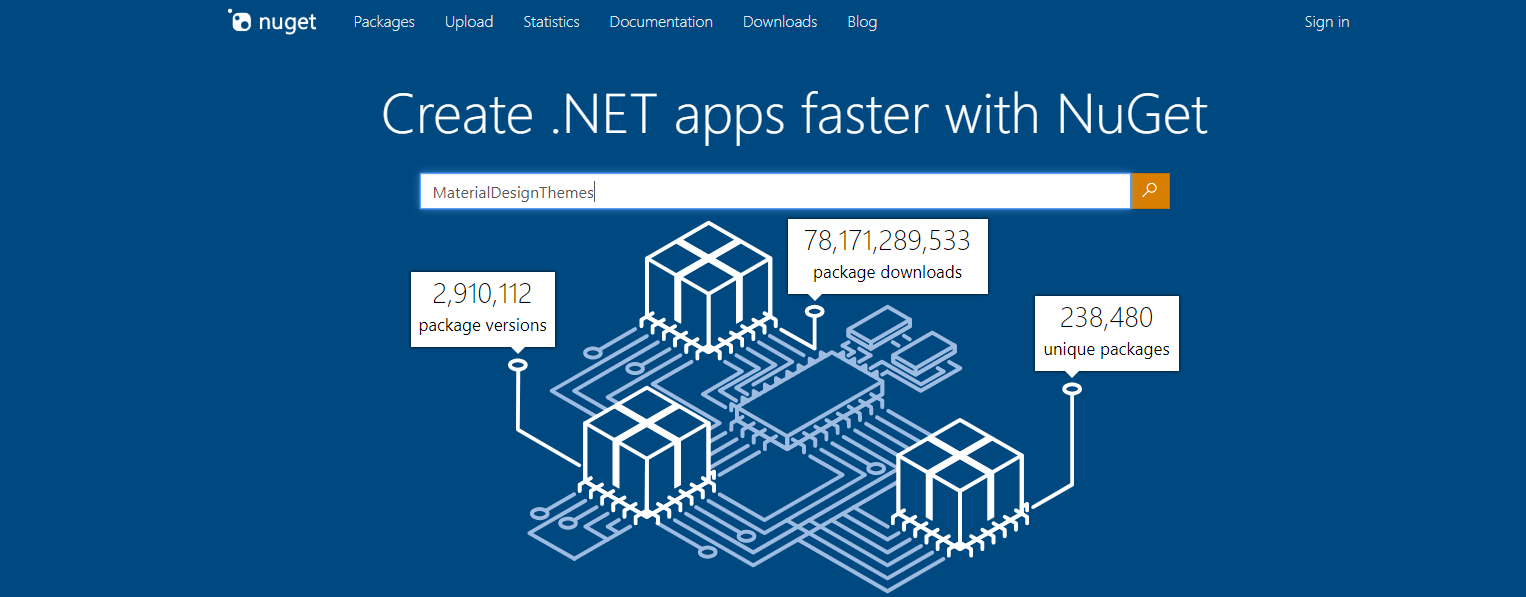The height and width of the screenshot is (597, 1526).
Task: Sign in to your NuGet account
Action: pyautogui.click(x=1326, y=21)
